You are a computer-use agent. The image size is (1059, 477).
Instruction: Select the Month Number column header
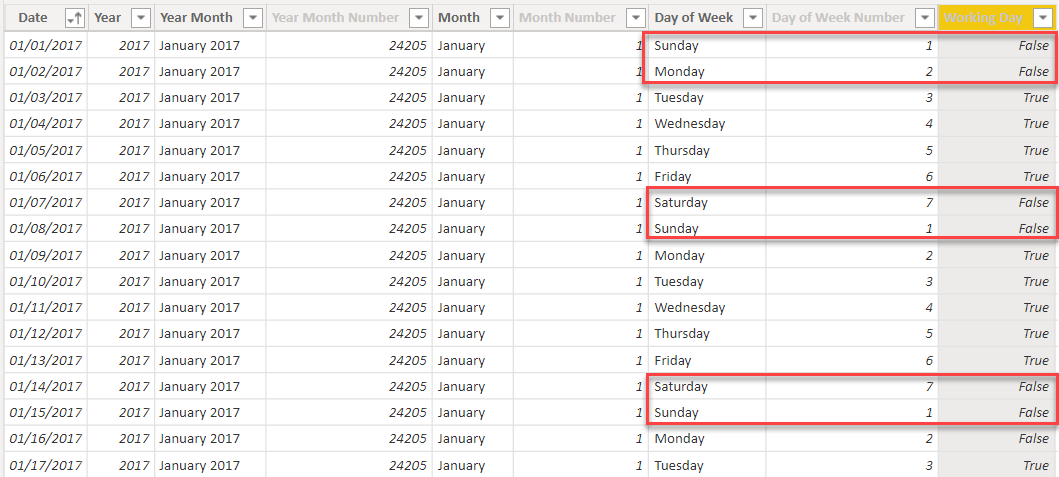tap(581, 18)
